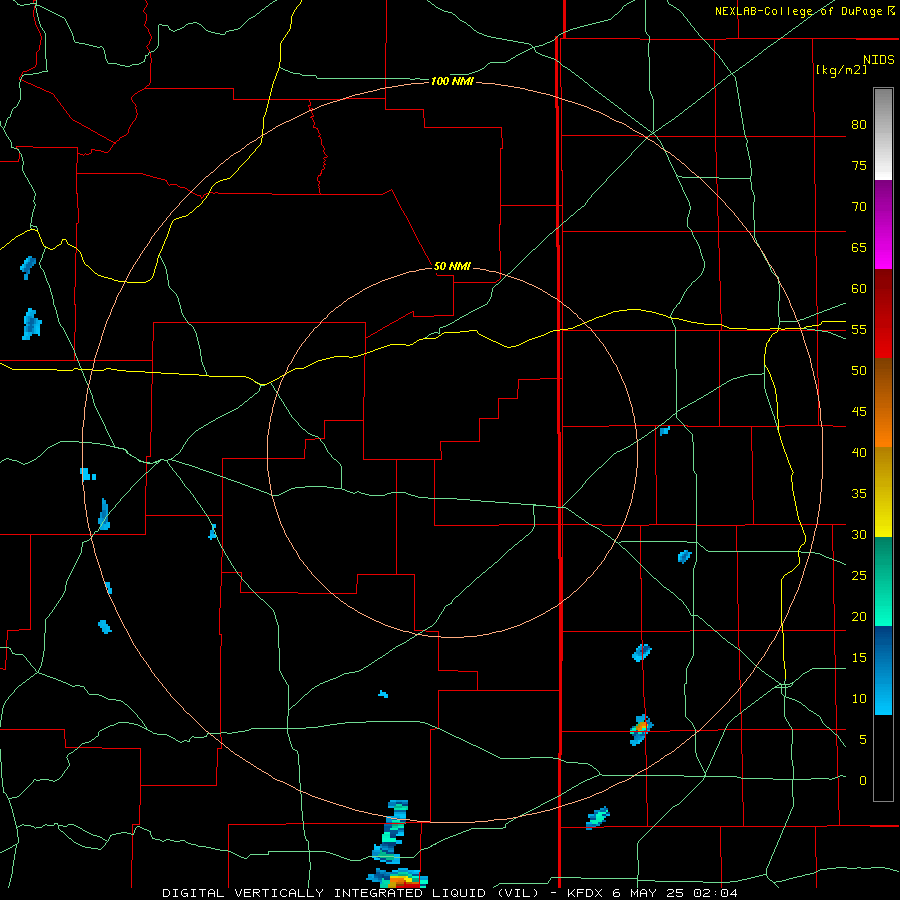Select the teal-green segment of color scale
Image resolution: width=900 pixels, height=900 pixels.
point(883,581)
